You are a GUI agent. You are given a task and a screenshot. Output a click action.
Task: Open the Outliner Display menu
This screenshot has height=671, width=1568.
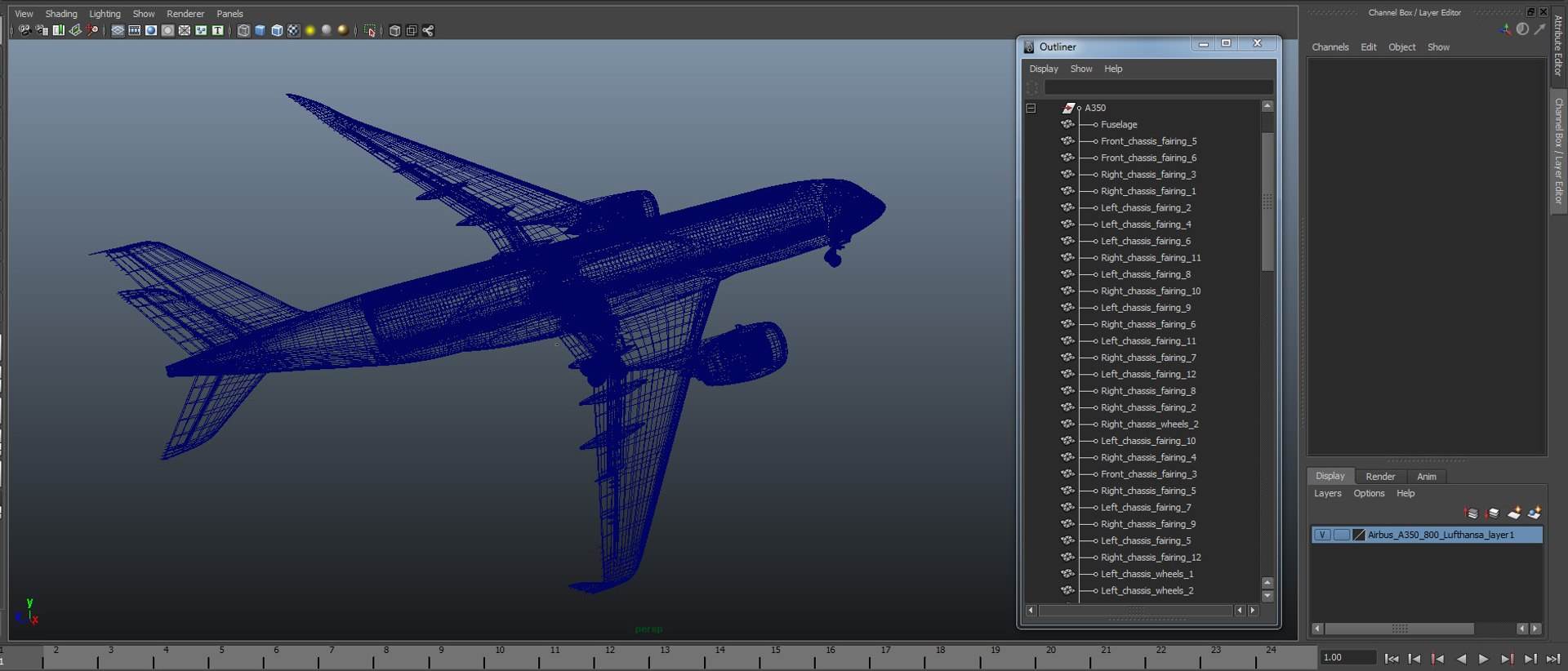[1044, 69]
